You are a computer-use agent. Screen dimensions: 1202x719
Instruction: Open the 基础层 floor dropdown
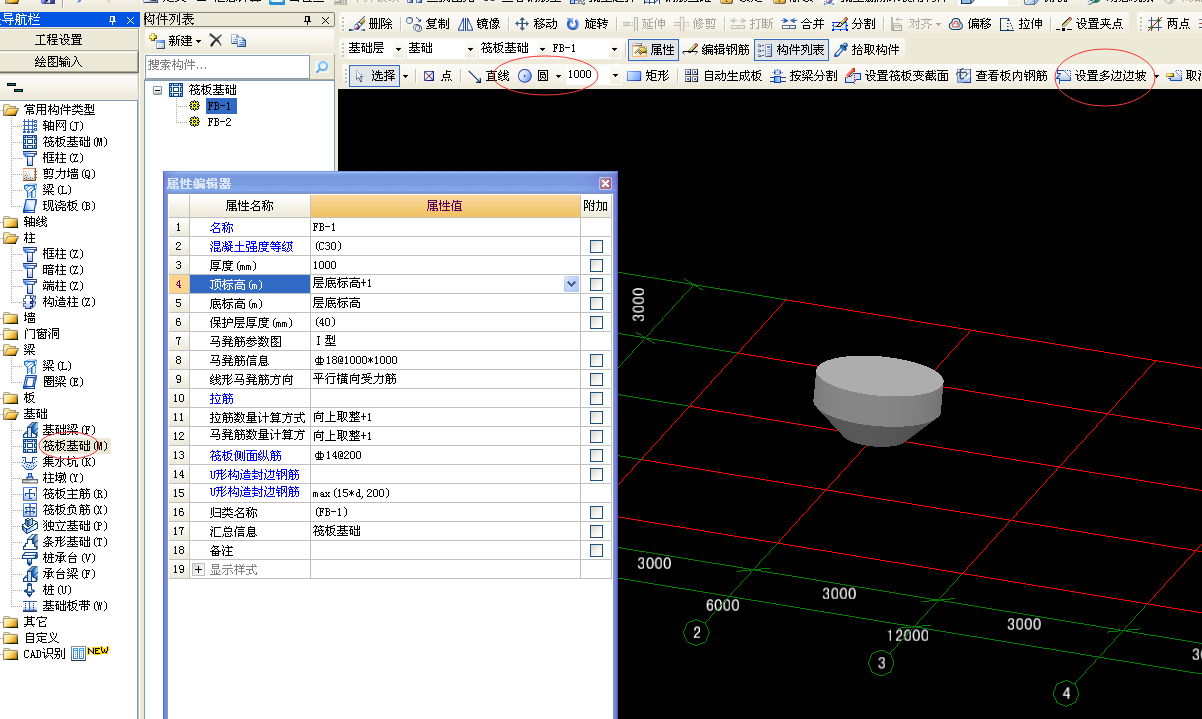(x=398, y=49)
